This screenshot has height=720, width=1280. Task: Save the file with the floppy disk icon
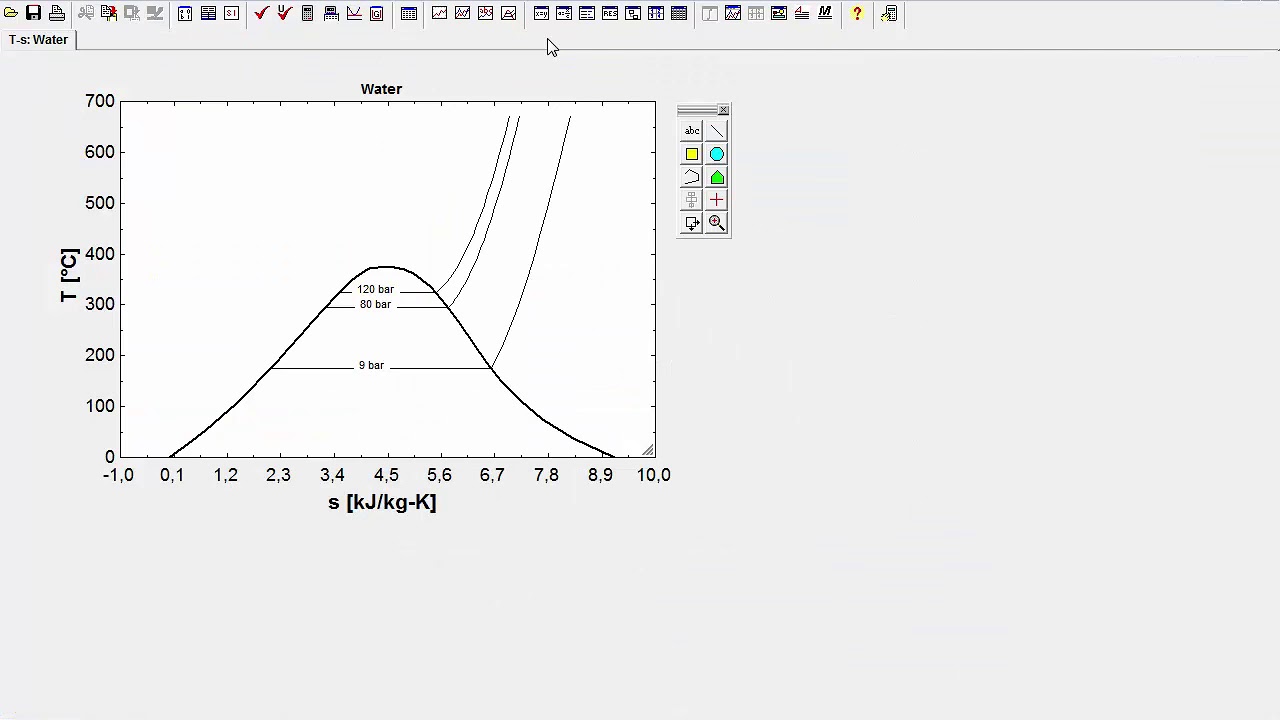(34, 13)
